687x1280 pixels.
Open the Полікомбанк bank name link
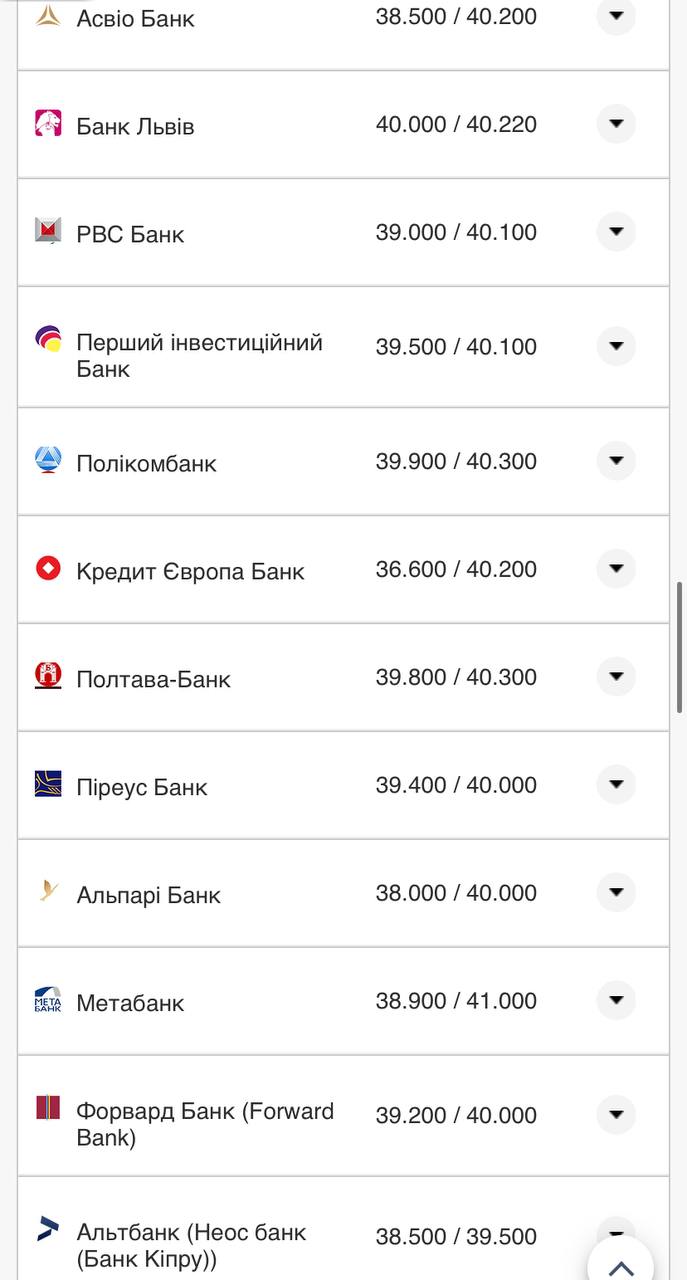[146, 463]
